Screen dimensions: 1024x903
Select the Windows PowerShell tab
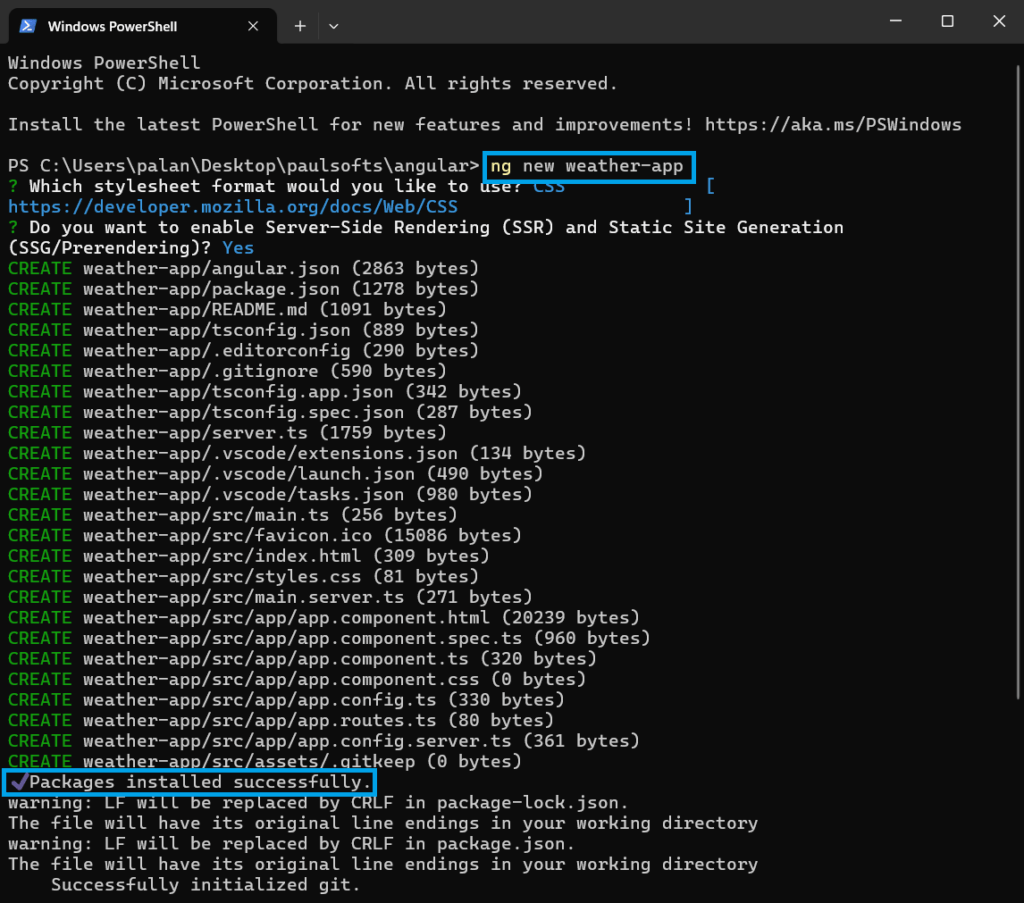coord(142,26)
